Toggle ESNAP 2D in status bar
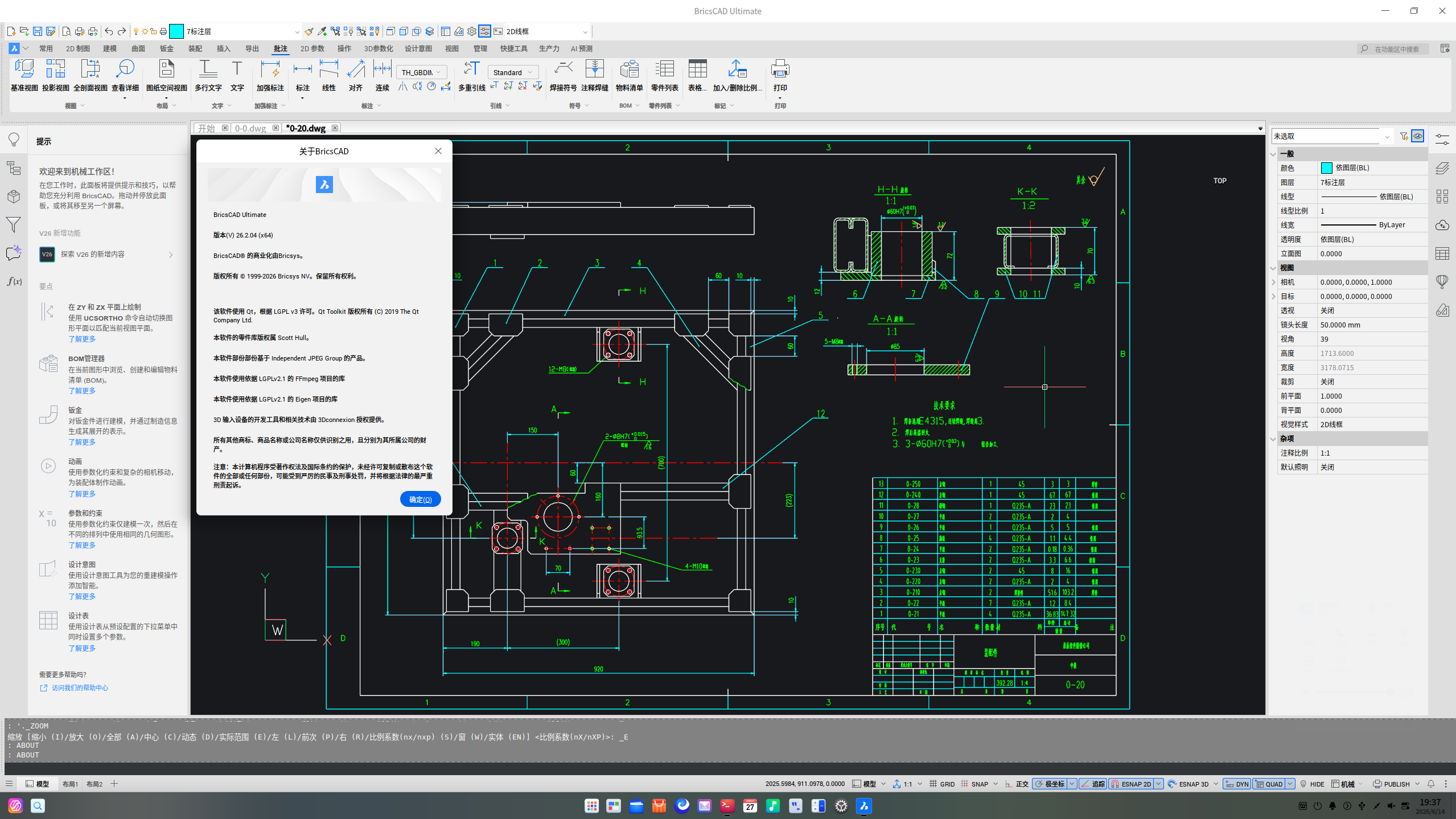This screenshot has width=1456, height=819. coord(1130,784)
